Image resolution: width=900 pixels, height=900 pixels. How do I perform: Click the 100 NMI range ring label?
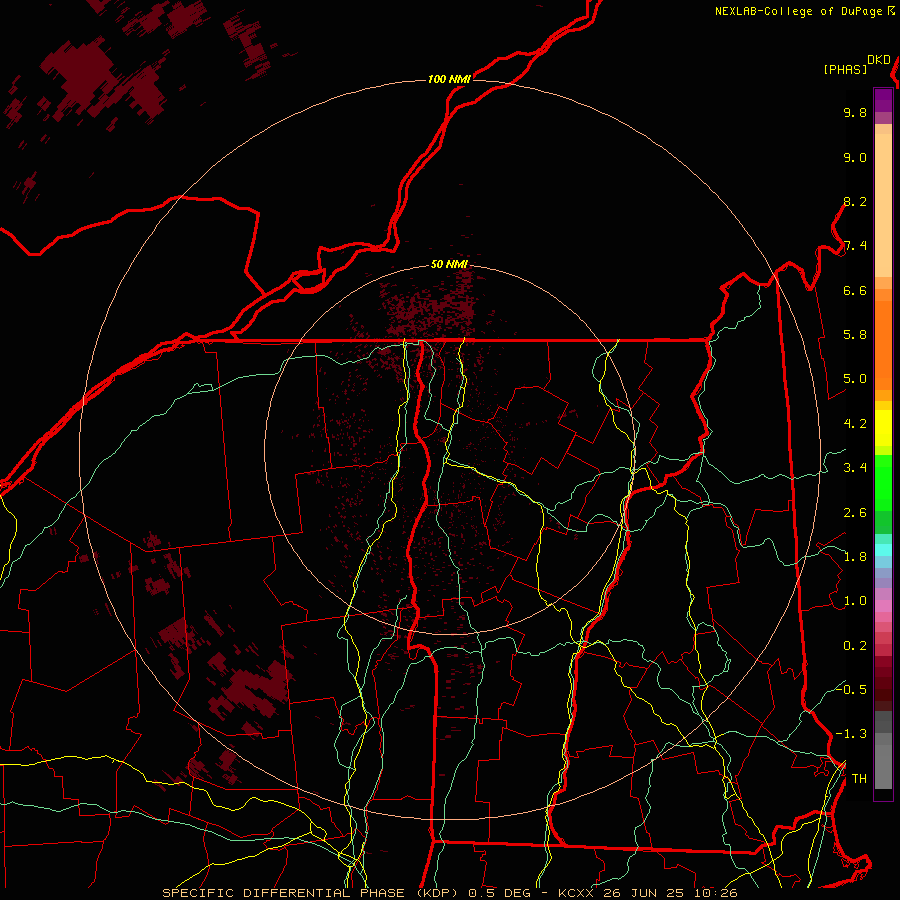449,79
